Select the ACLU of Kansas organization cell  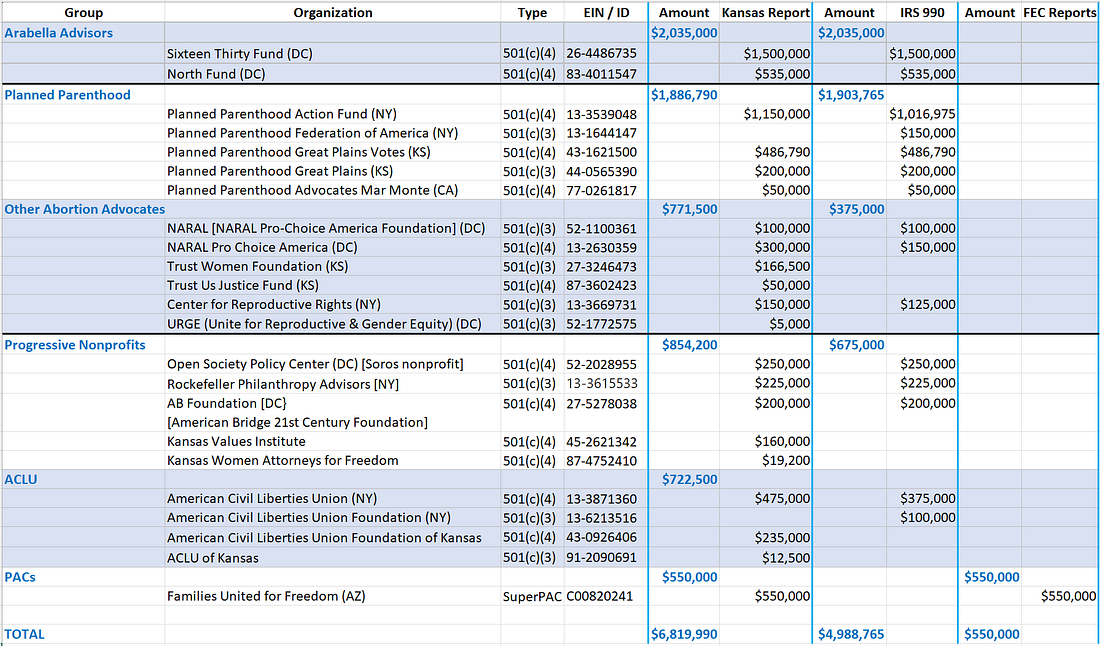pos(333,558)
